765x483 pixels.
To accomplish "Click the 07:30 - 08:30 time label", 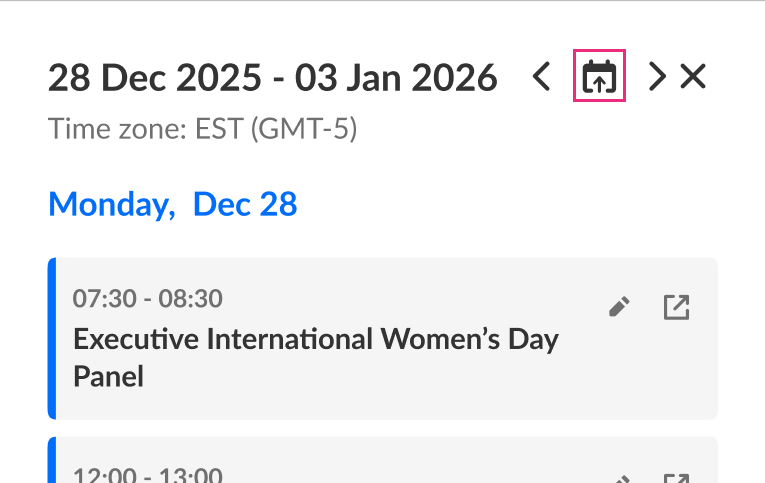I will coord(148,298).
